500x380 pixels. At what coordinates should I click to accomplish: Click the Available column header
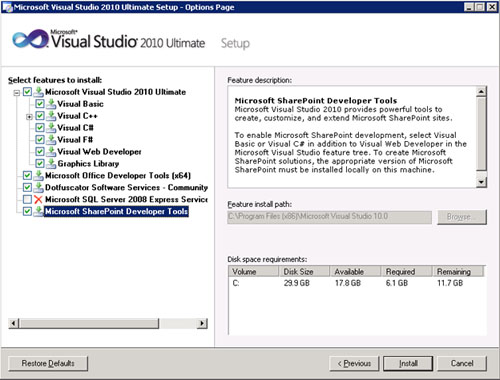point(355,272)
